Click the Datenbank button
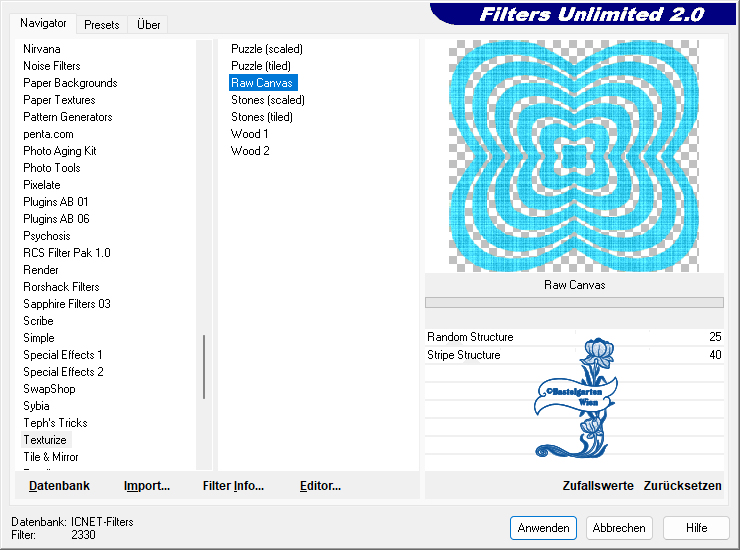The image size is (740, 550). click(59, 486)
